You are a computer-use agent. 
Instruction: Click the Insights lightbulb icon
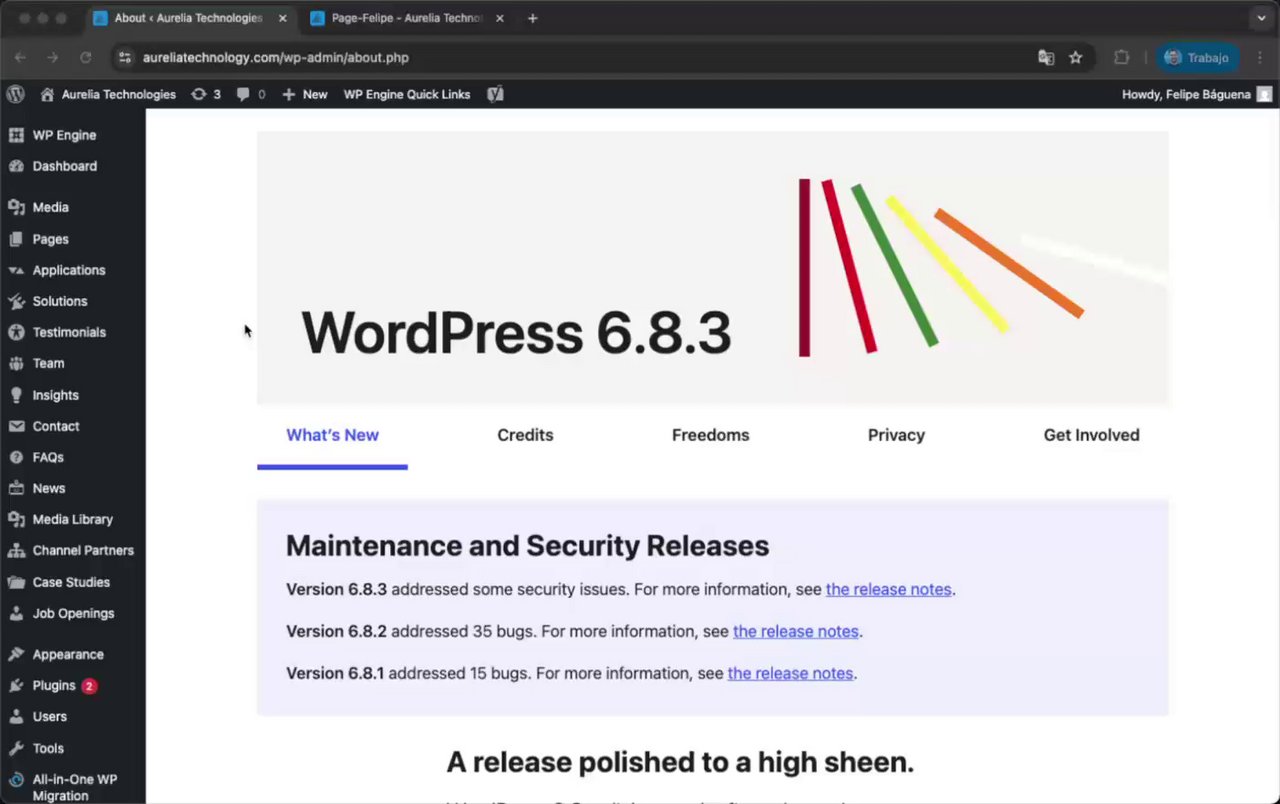[16, 395]
